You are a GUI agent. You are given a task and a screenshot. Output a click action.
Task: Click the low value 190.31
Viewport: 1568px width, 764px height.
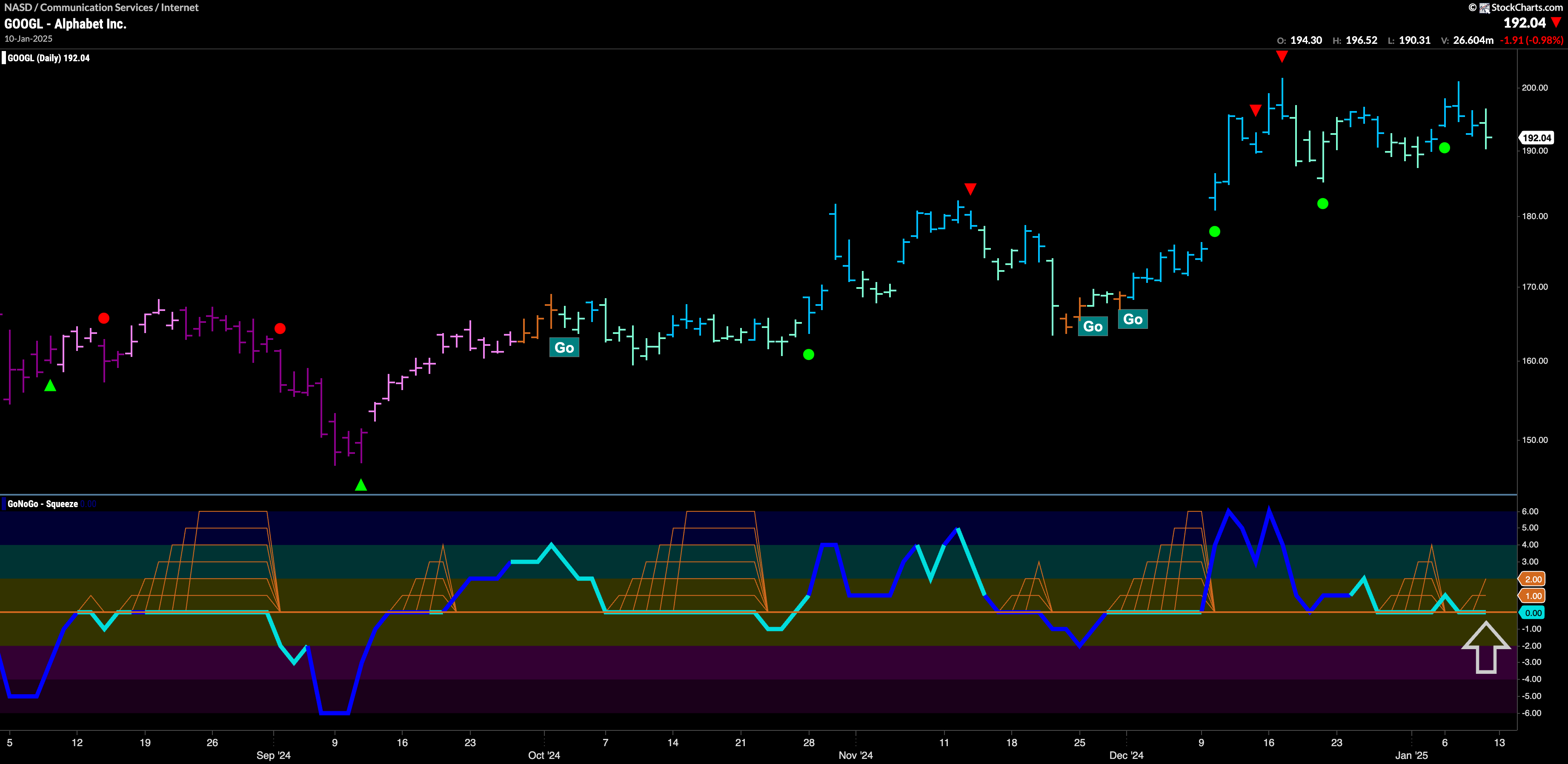coord(1415,40)
